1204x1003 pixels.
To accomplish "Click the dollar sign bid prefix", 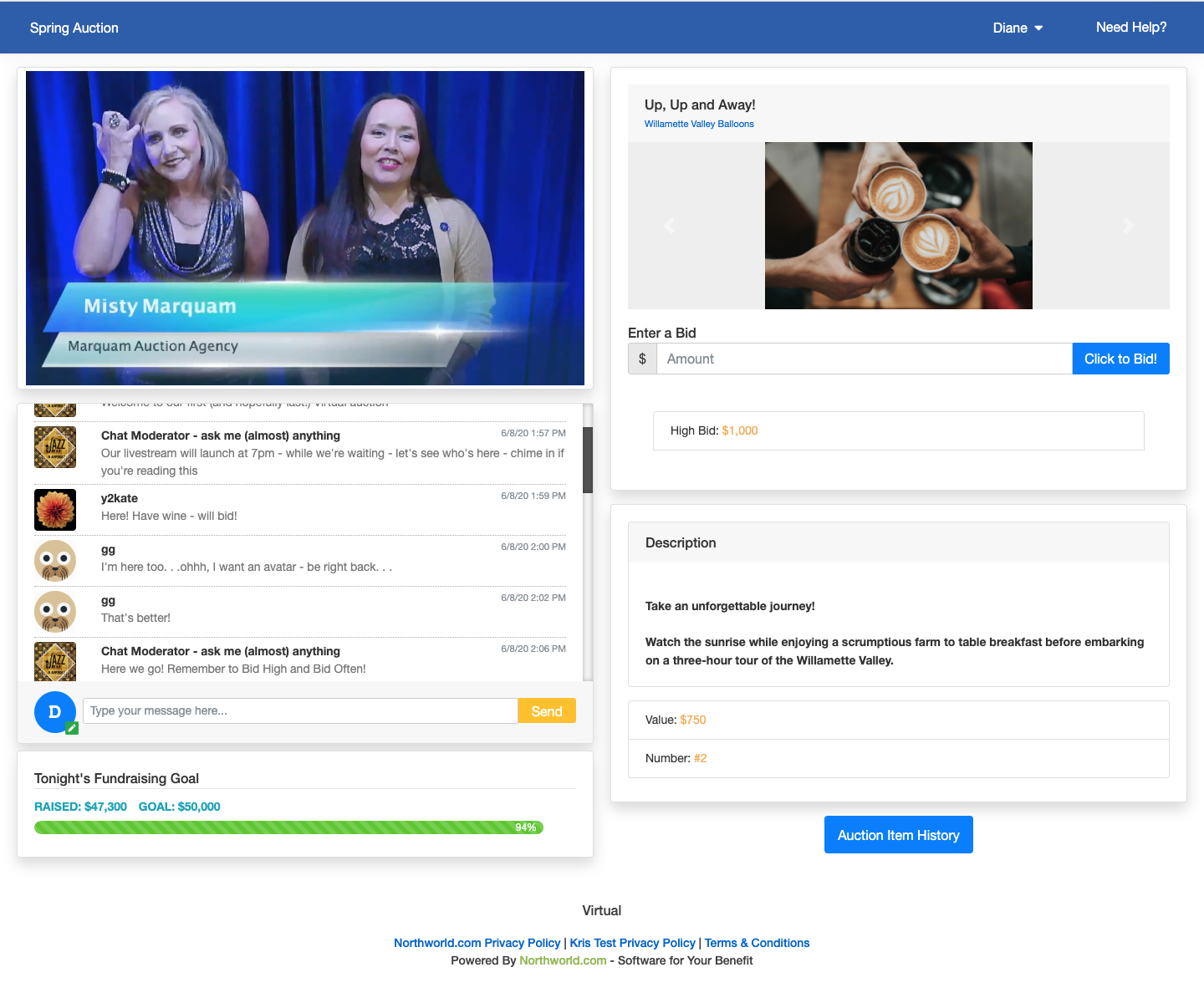I will (x=642, y=359).
